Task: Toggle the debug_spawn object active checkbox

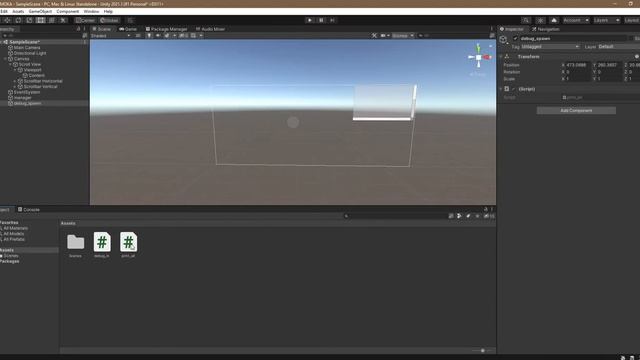Action: click(x=516, y=38)
